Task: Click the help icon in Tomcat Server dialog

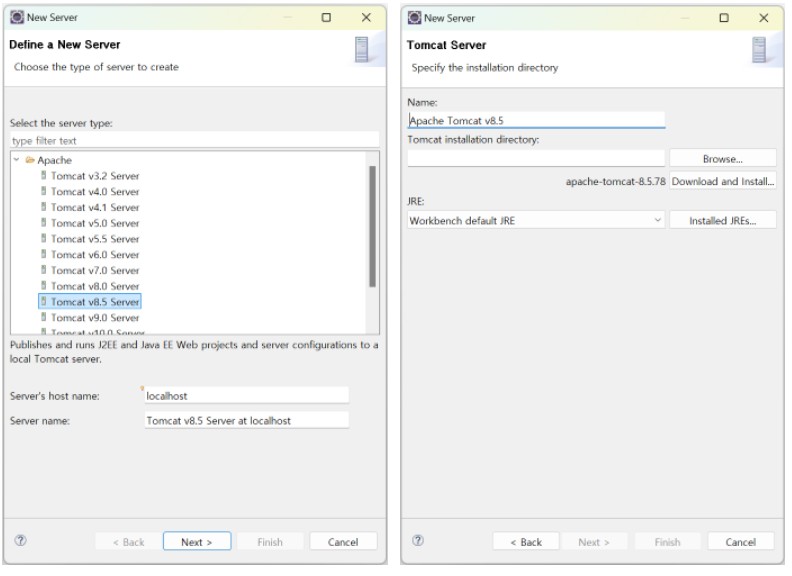Action: coord(418,541)
